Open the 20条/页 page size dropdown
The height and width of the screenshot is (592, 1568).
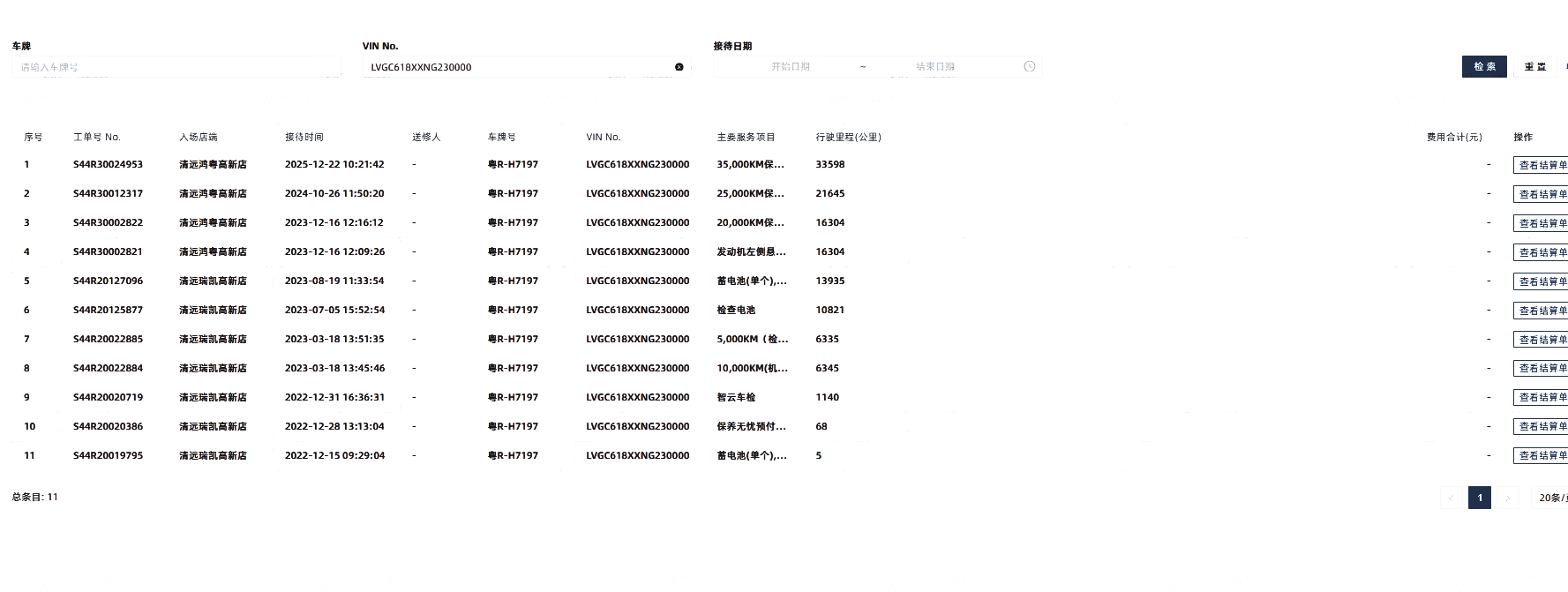tap(1552, 498)
